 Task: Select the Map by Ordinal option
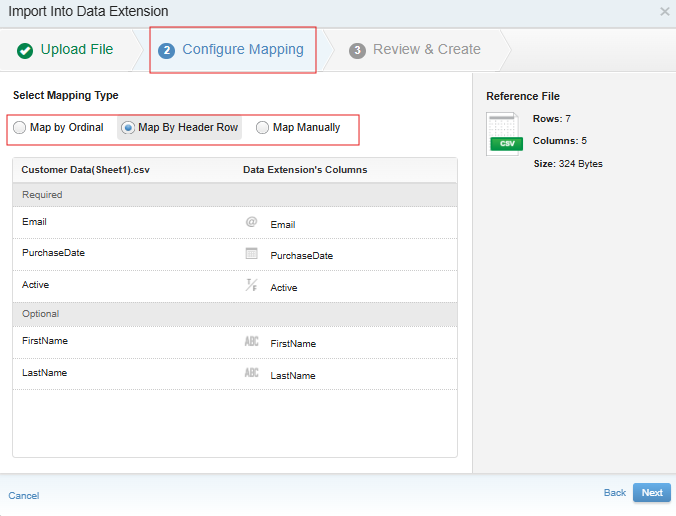click(21, 128)
